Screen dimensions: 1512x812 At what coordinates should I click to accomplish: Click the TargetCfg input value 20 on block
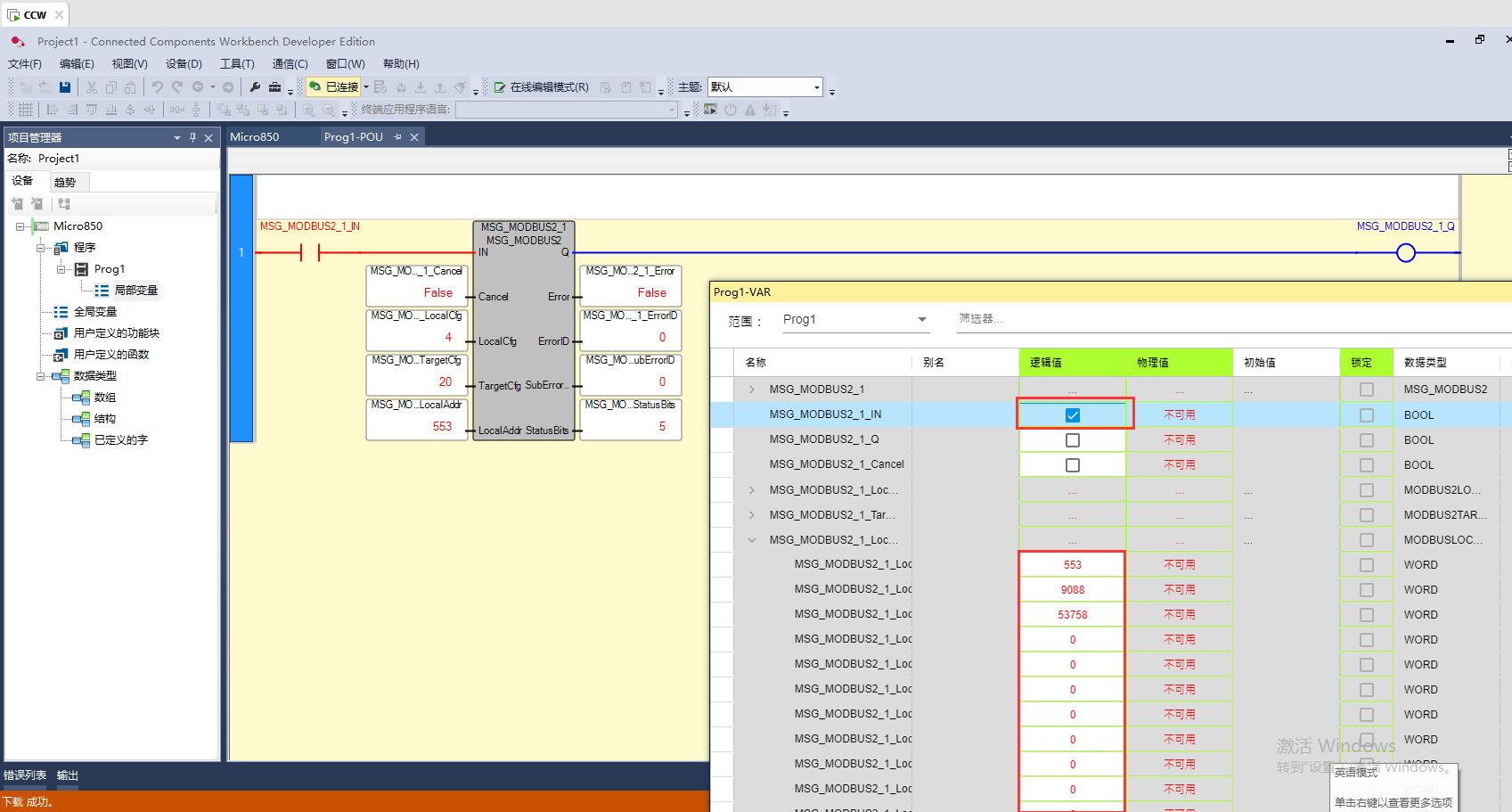(x=445, y=381)
